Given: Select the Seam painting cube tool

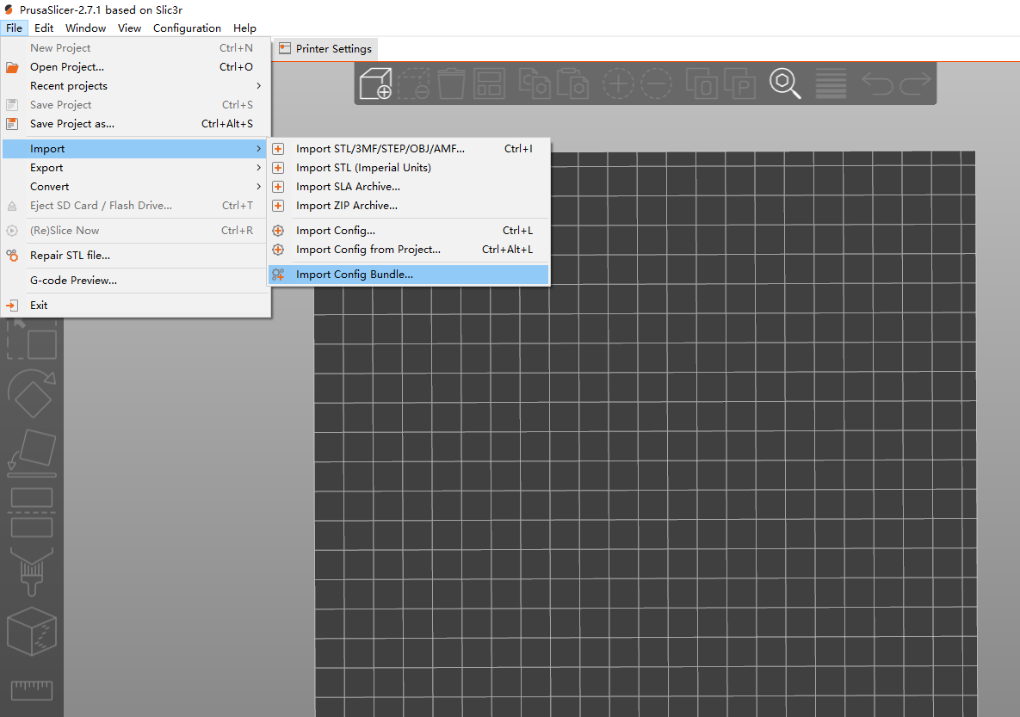Looking at the screenshot, I should [x=31, y=630].
